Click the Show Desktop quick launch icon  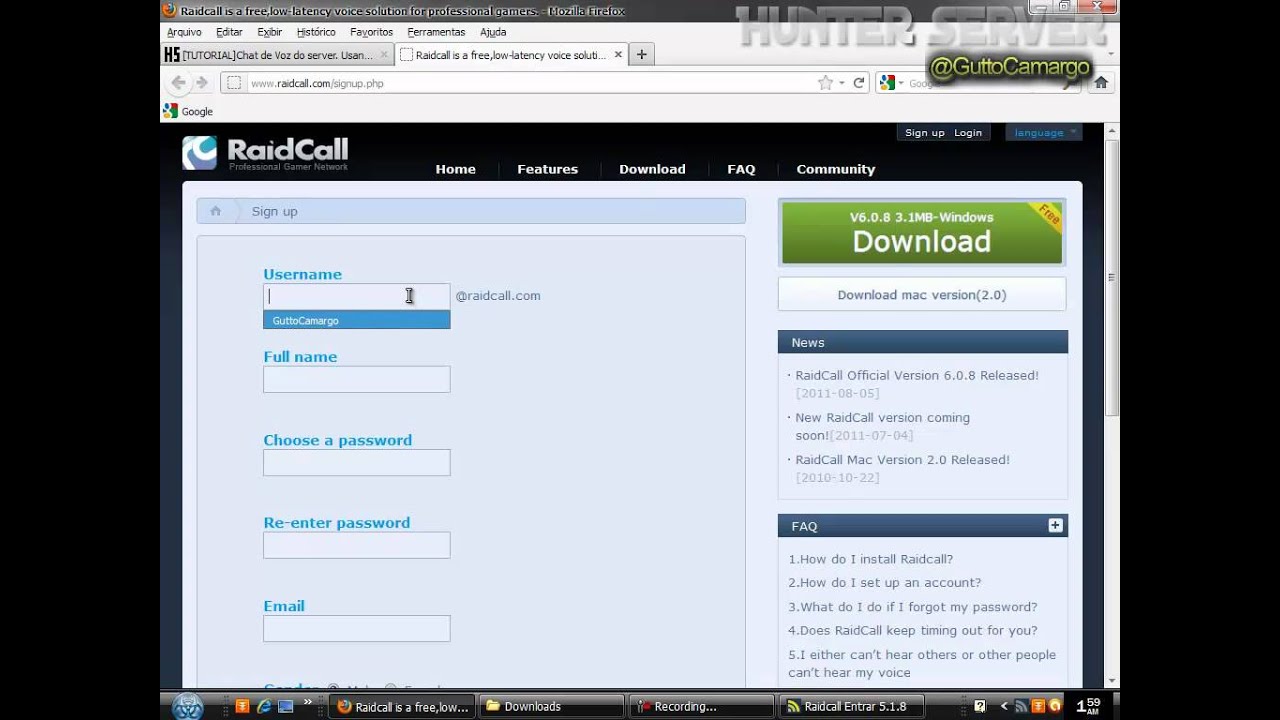(286, 706)
